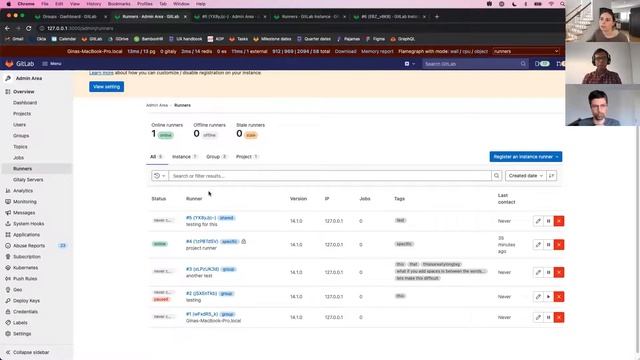The image size is (640, 360).
Task: Pause runner #5
Action: (549, 221)
